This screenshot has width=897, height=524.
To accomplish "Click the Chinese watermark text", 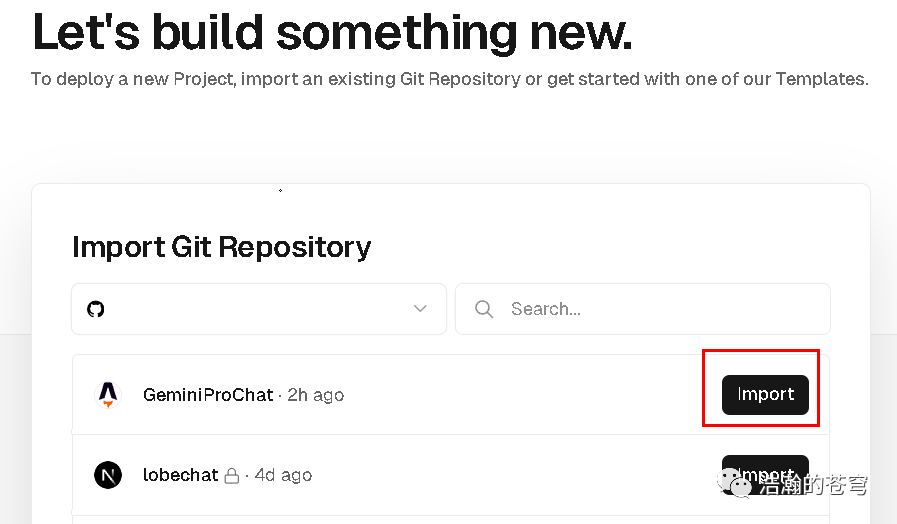I will pos(813,486).
